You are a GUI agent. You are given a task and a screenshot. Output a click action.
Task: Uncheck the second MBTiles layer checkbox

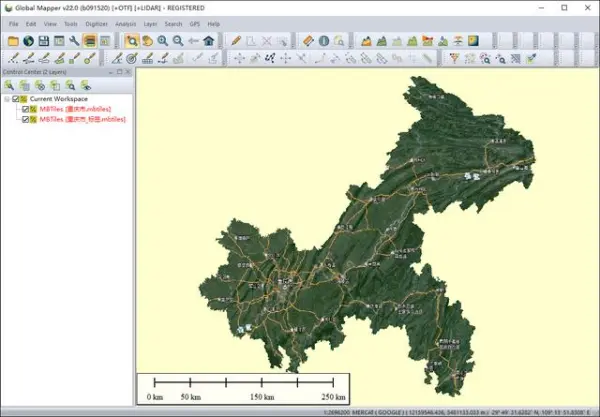[x=26, y=119]
